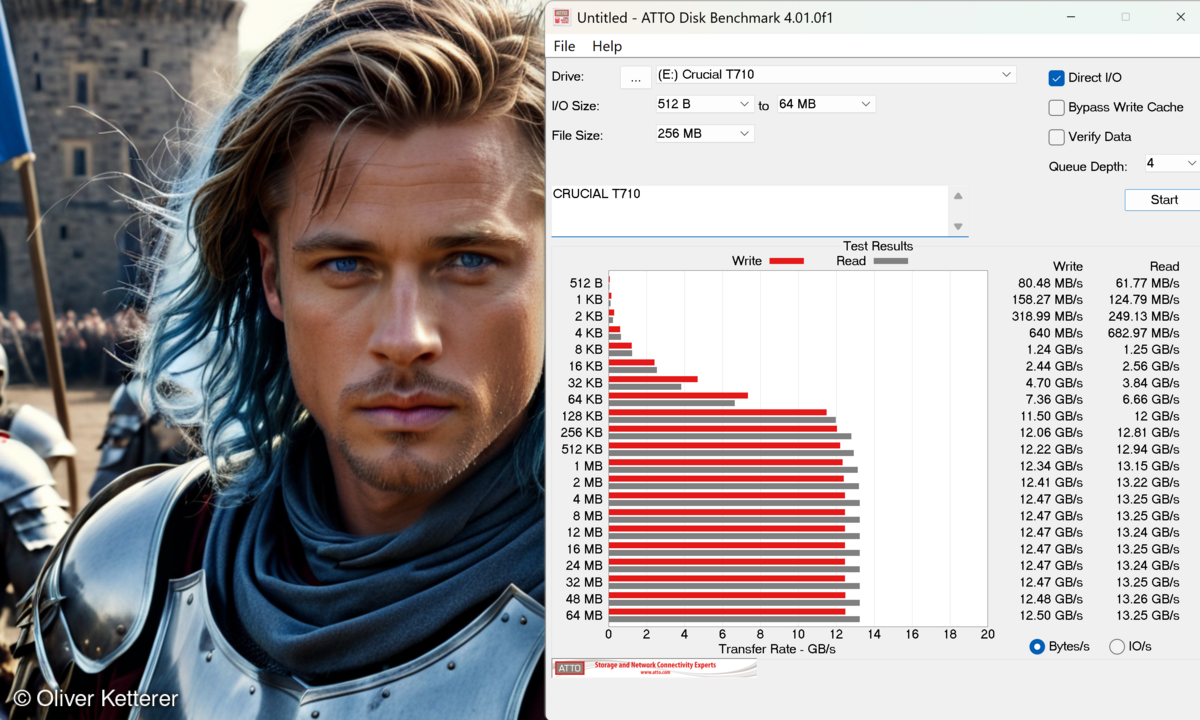Click the read value "124.79 MB/s"
This screenshot has height=720, width=1200.
(1144, 300)
